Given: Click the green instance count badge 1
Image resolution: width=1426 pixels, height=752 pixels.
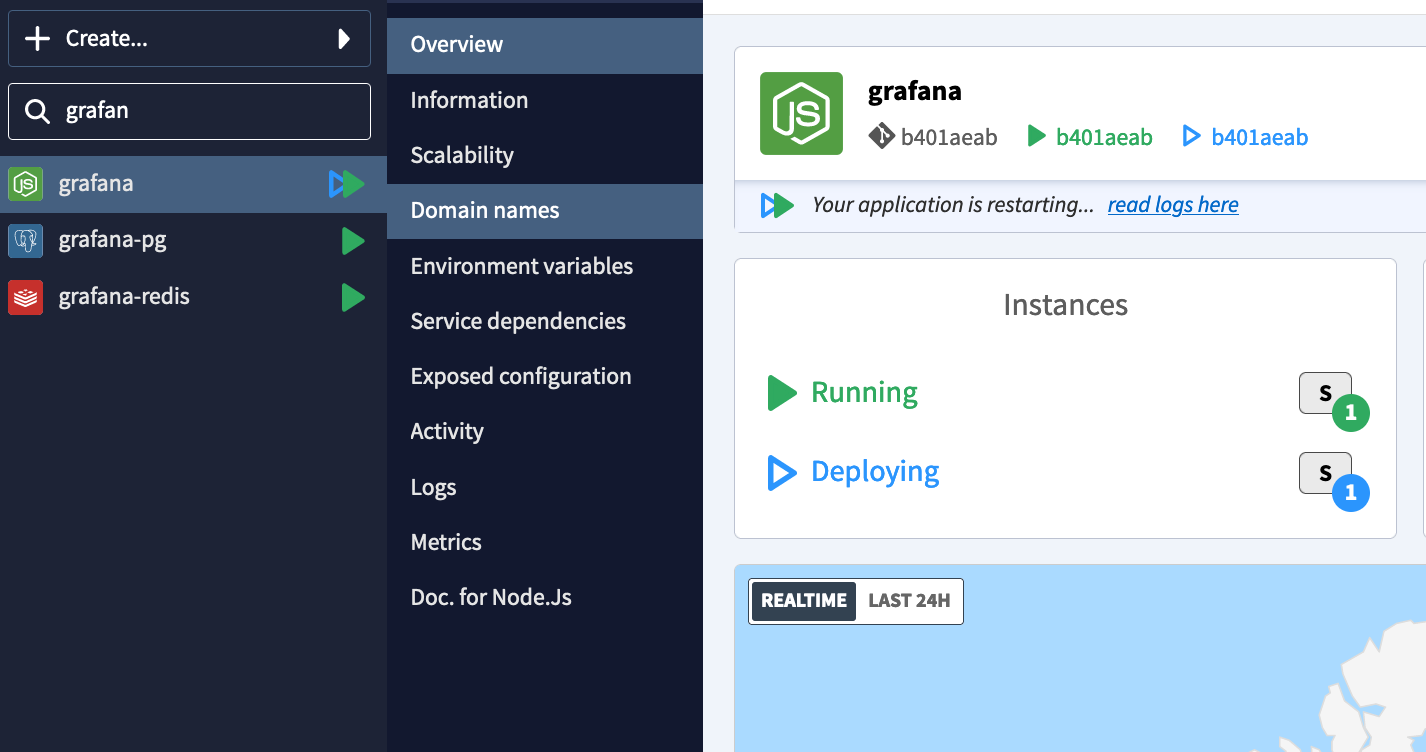Looking at the screenshot, I should [1350, 412].
